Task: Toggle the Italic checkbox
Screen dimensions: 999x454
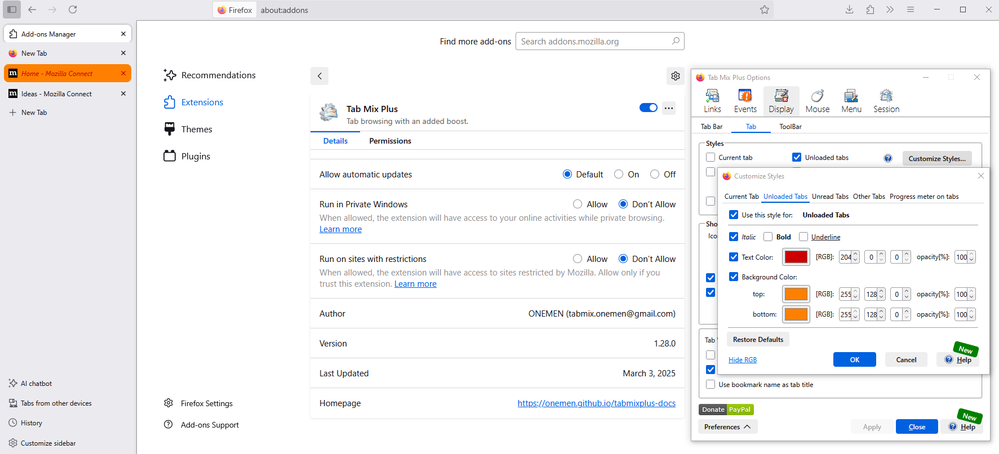Action: coord(733,237)
